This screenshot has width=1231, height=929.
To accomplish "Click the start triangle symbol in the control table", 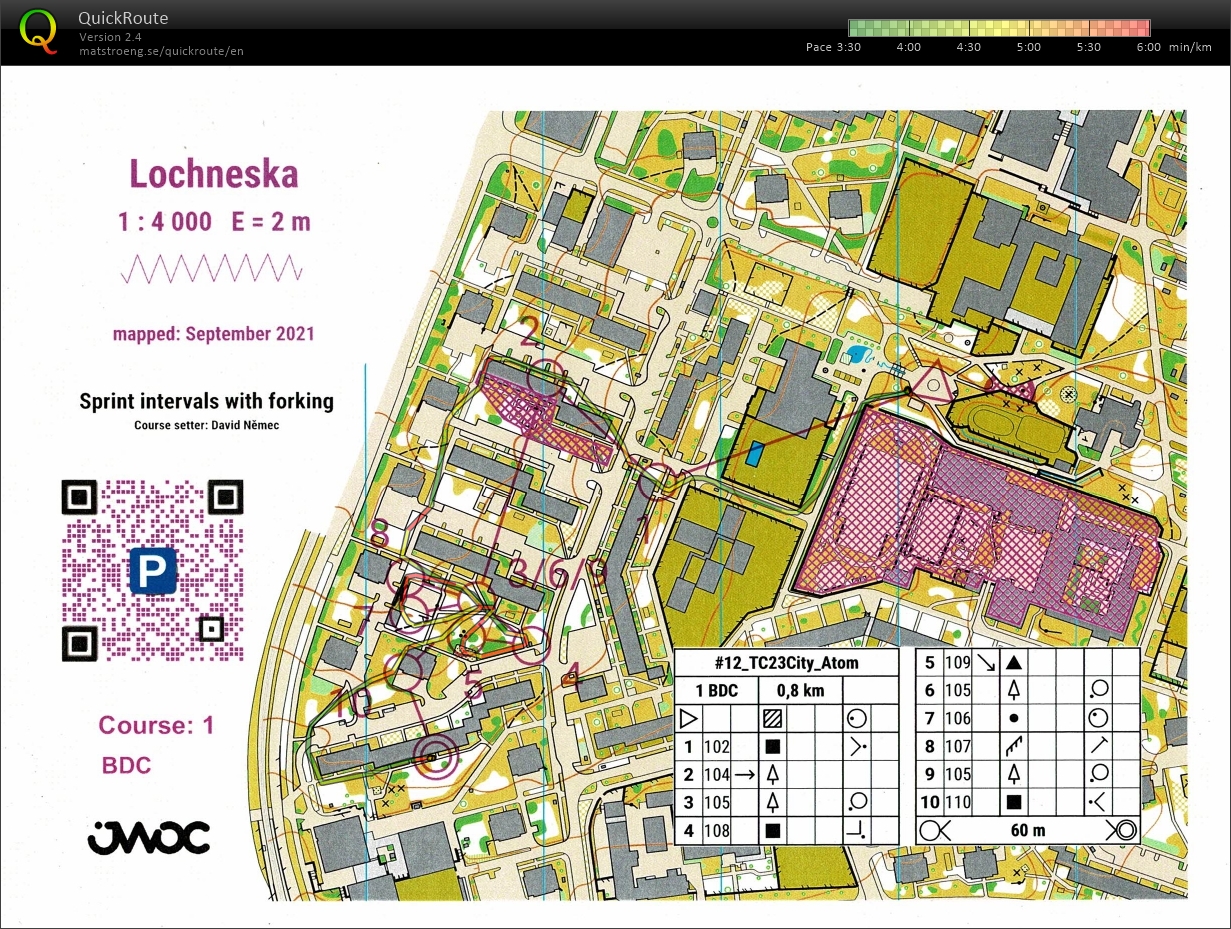I will click(x=688, y=718).
